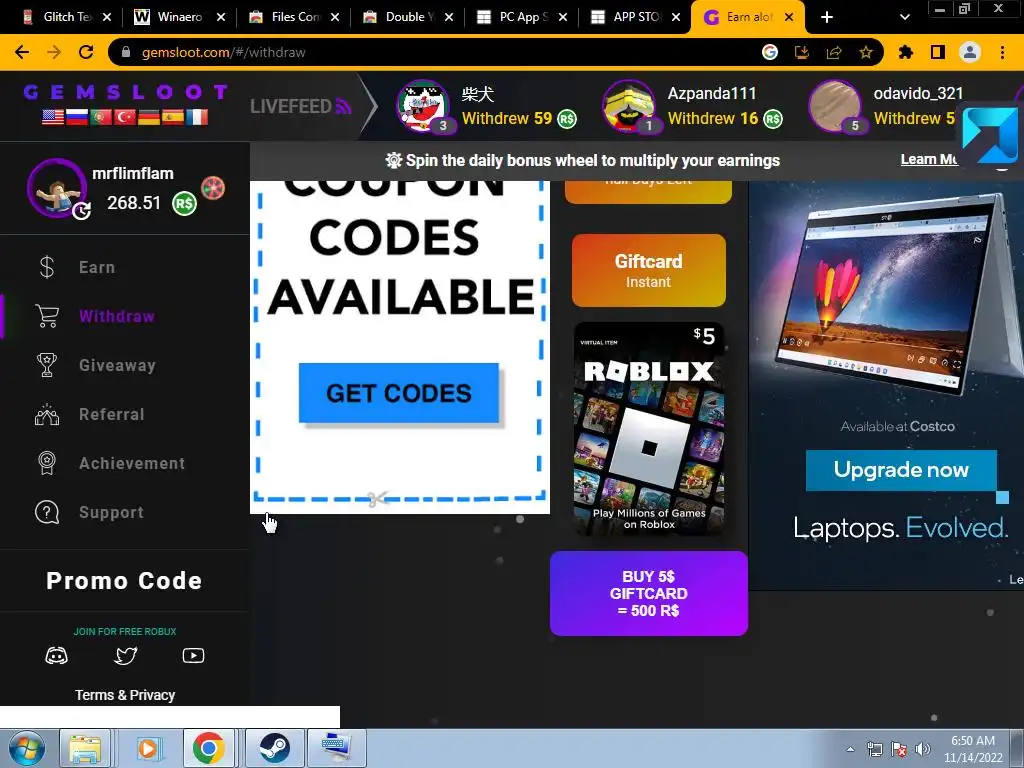Click odavido_321's livefeed avatar

[835, 106]
